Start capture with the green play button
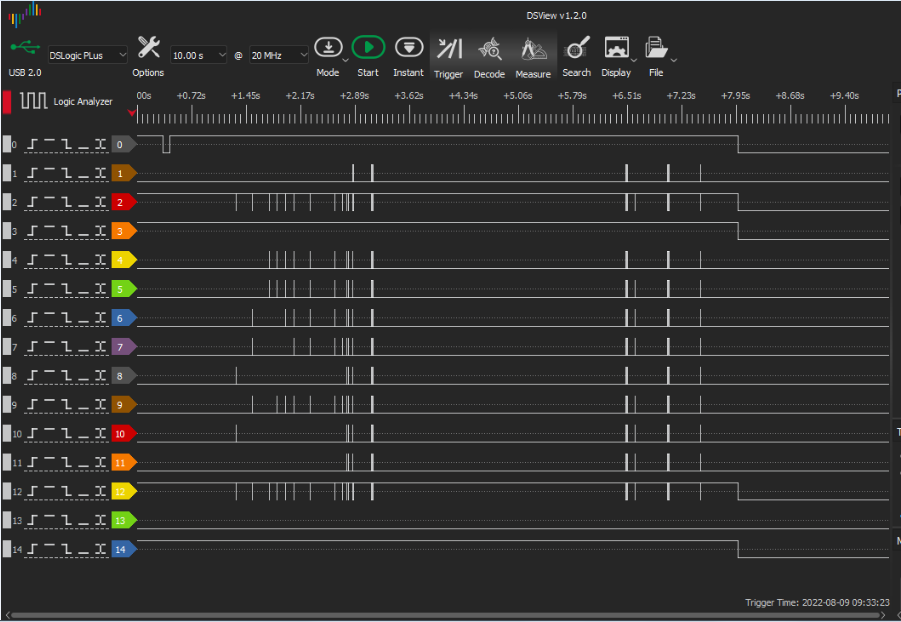Viewport: 901px width, 622px height. (x=368, y=48)
